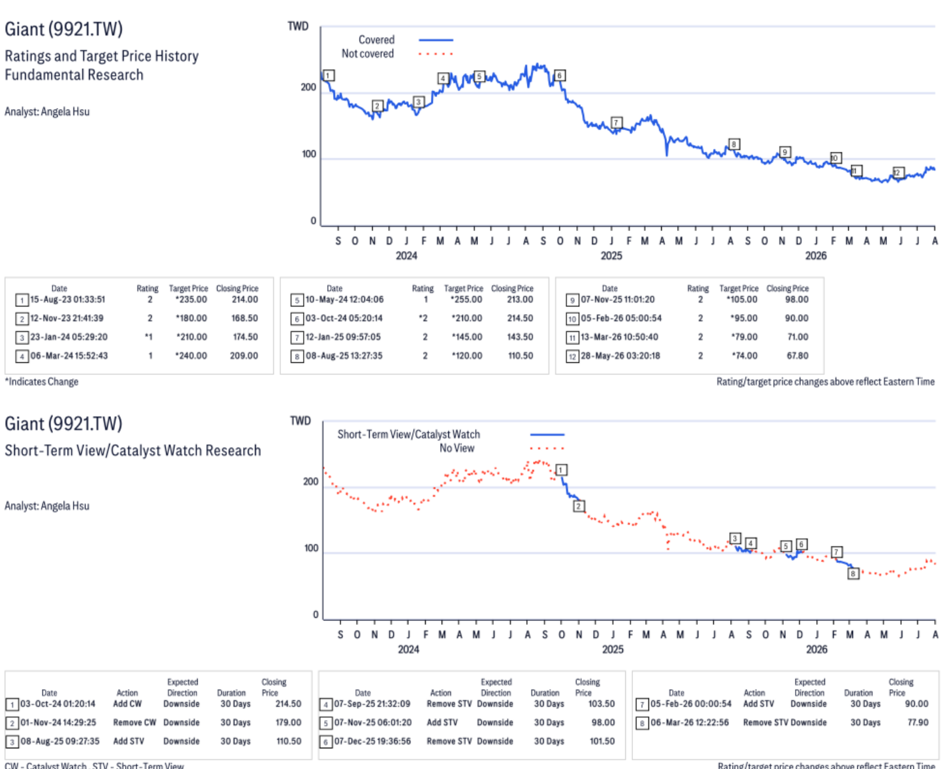Click the 168.50 closing price value
The image size is (942, 769).
(x=245, y=318)
